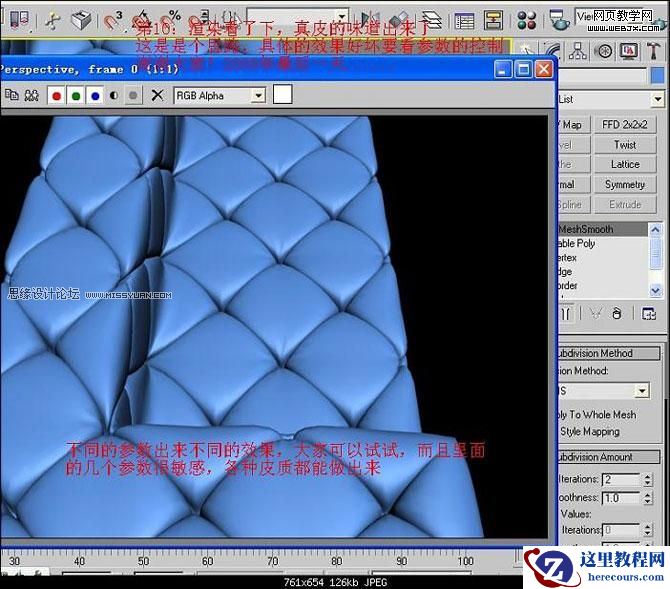Toggle the monochrome display button
Viewport: 670px width, 589px height.
click(x=133, y=95)
